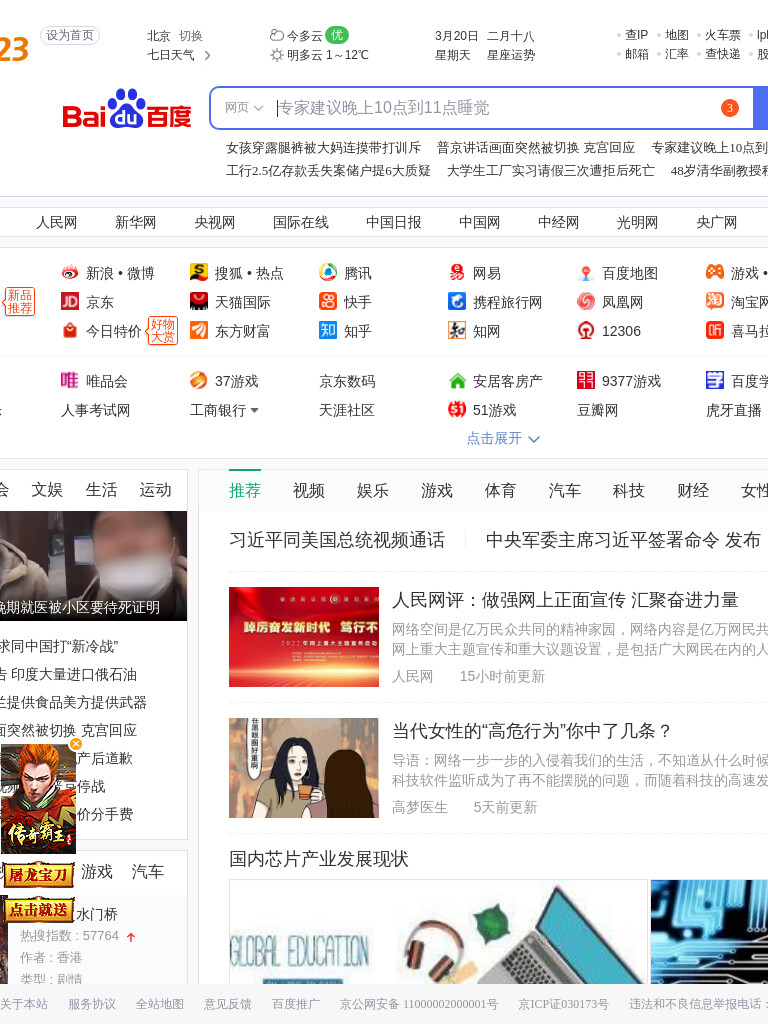768x1024 pixels.
Task: Select the 推荐 feed tab
Action: pyautogui.click(x=245, y=490)
